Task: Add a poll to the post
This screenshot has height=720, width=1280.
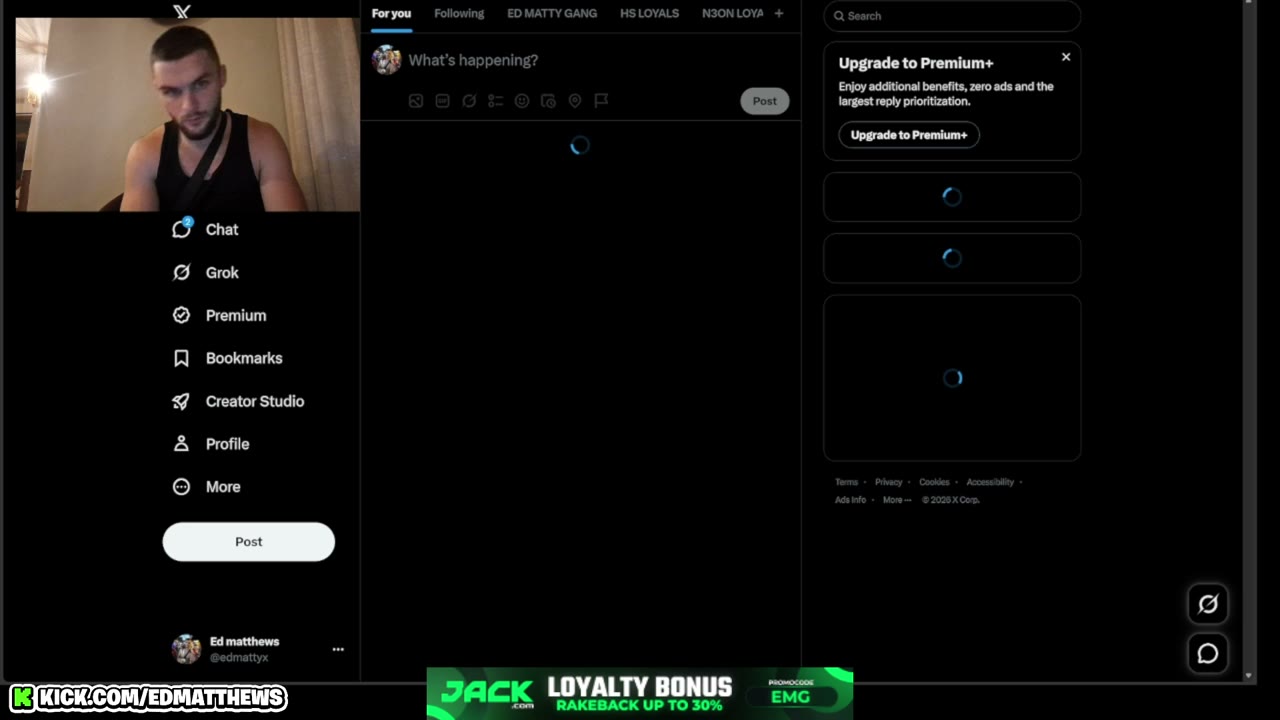Action: pyautogui.click(x=495, y=101)
